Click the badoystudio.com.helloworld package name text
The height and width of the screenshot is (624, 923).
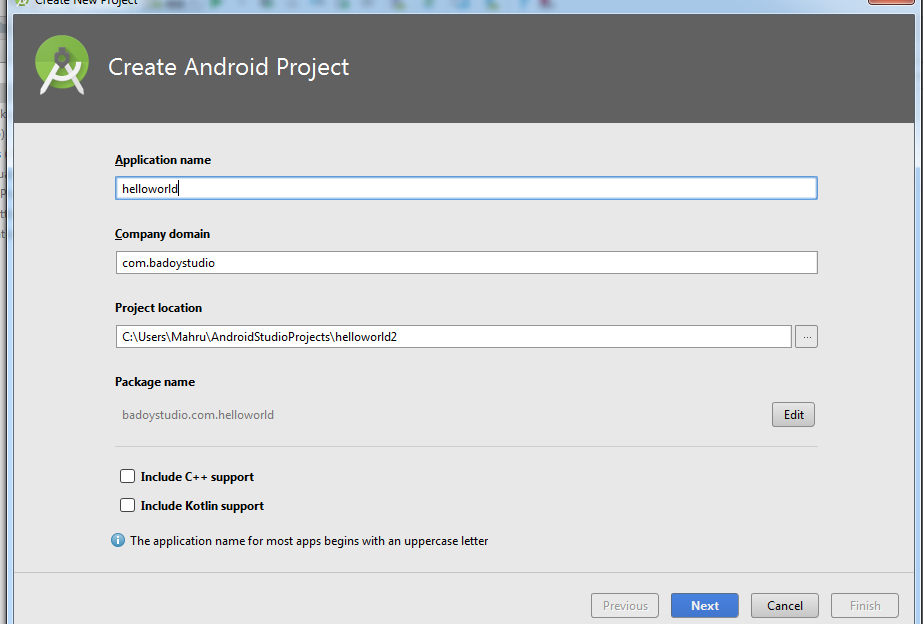(x=198, y=414)
